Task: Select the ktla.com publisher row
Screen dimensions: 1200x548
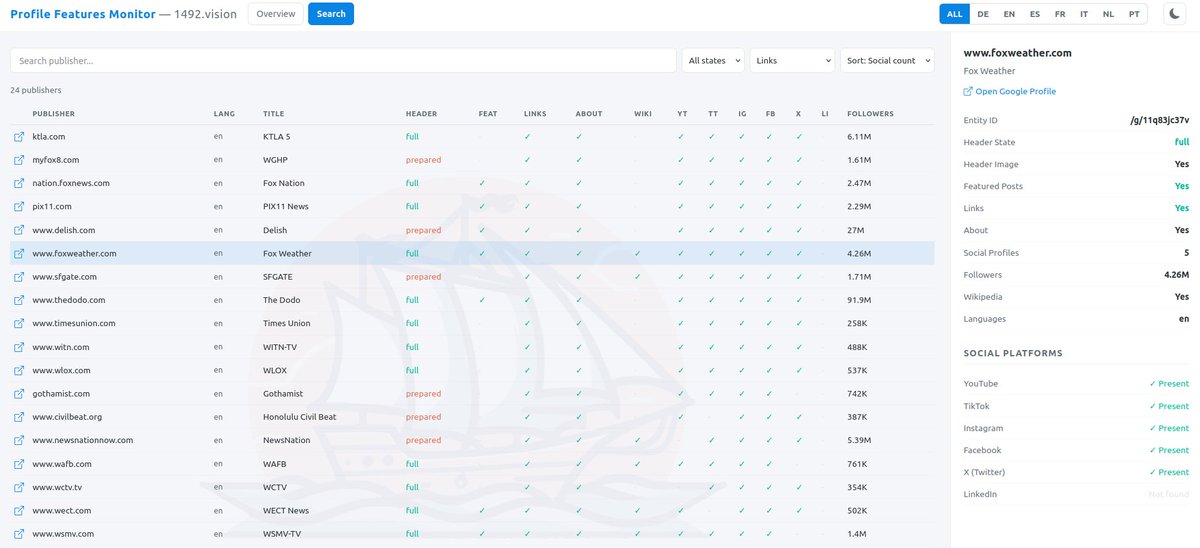Action: 472,136
